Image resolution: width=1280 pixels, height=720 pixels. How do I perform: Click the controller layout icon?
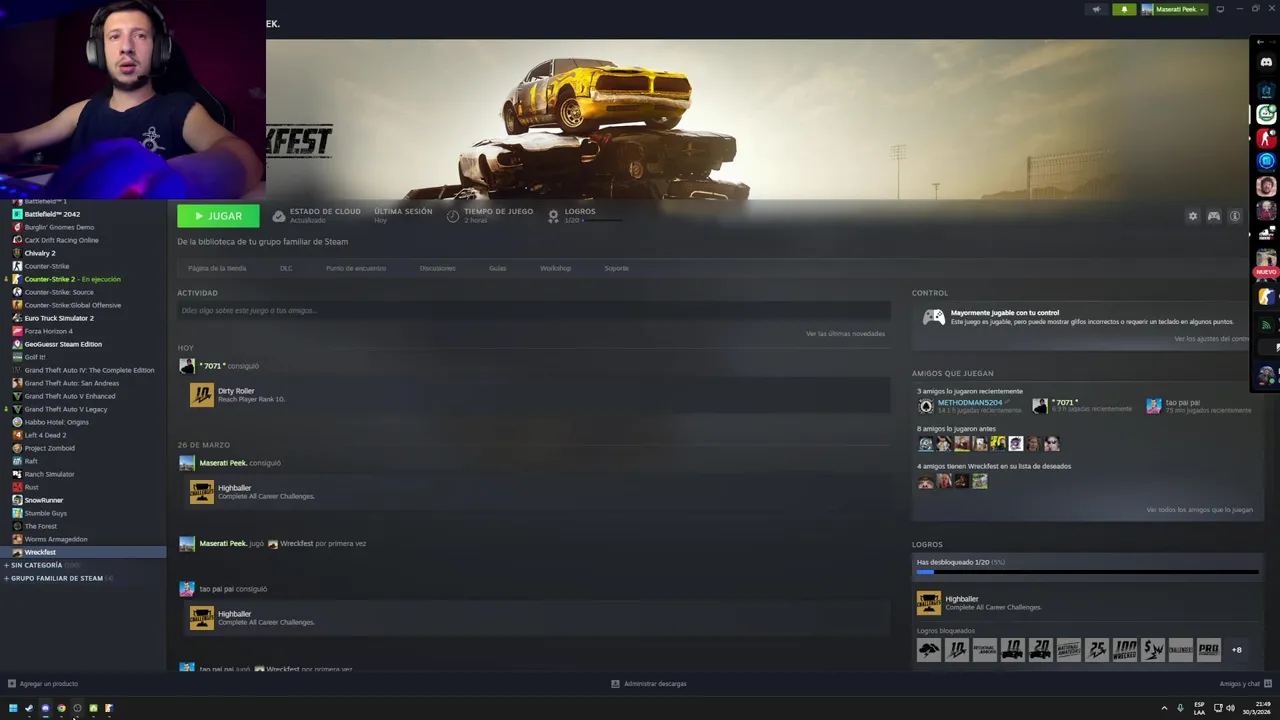pyautogui.click(x=1213, y=216)
